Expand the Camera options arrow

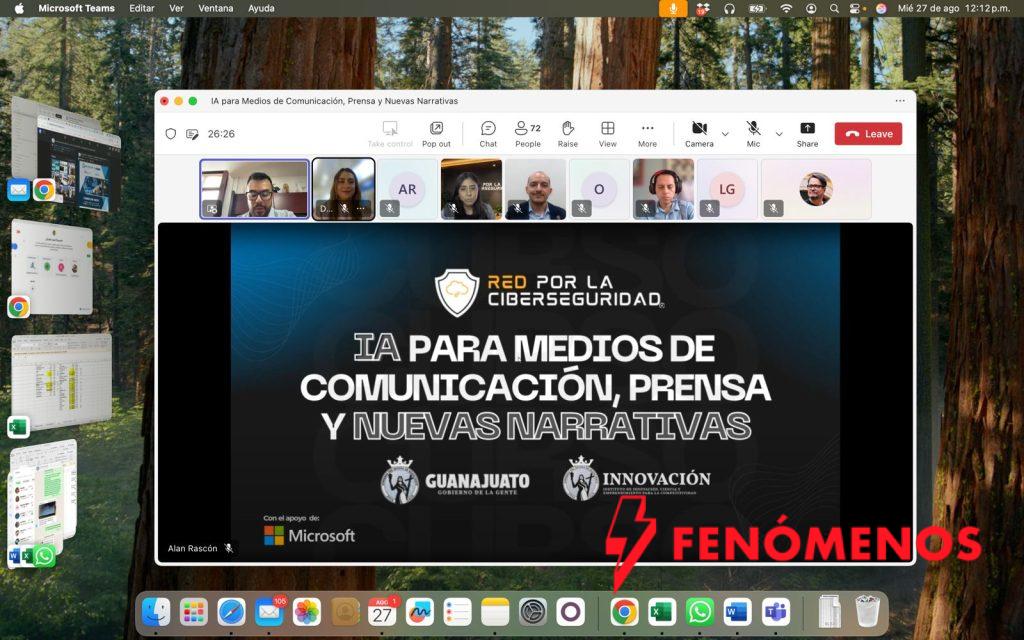tap(725, 134)
